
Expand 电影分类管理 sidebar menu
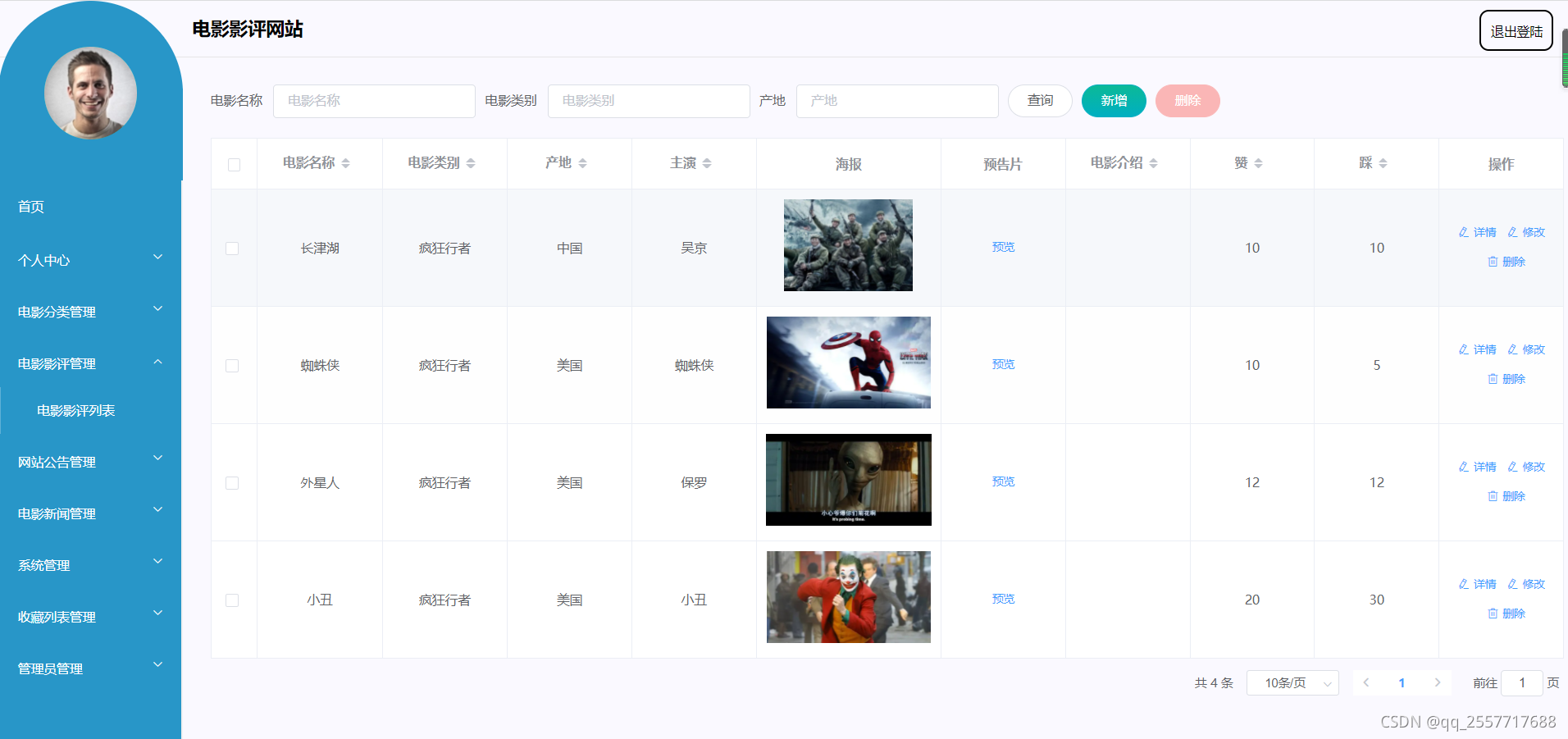90,312
